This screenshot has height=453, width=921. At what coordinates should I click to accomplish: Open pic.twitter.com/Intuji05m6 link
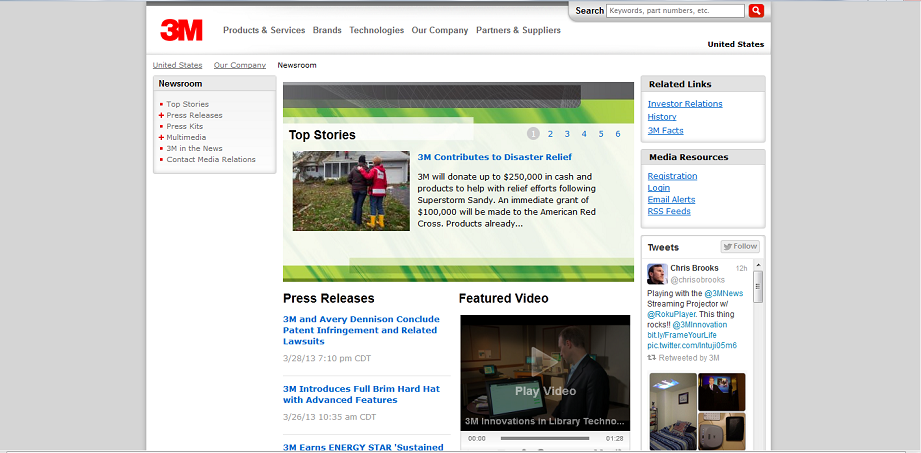pos(692,345)
